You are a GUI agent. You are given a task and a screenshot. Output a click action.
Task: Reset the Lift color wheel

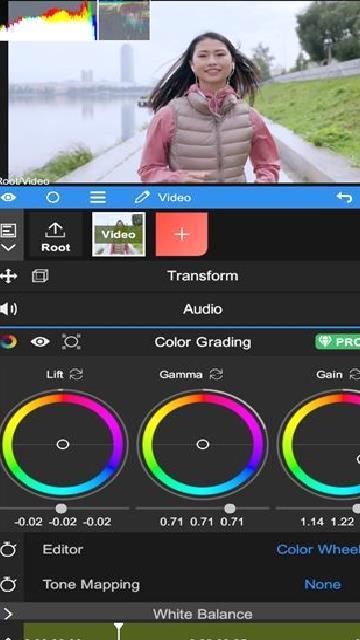click(76, 374)
